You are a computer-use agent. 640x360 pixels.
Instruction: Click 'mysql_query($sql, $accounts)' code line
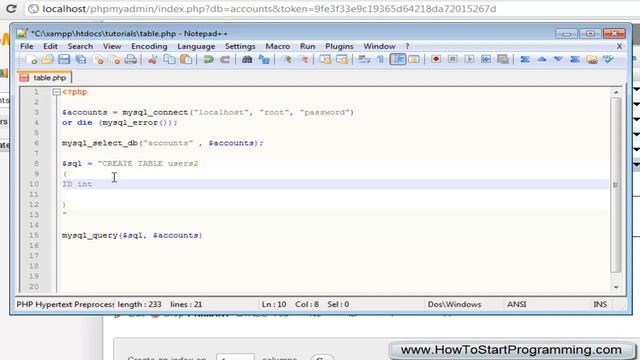[x=132, y=236]
